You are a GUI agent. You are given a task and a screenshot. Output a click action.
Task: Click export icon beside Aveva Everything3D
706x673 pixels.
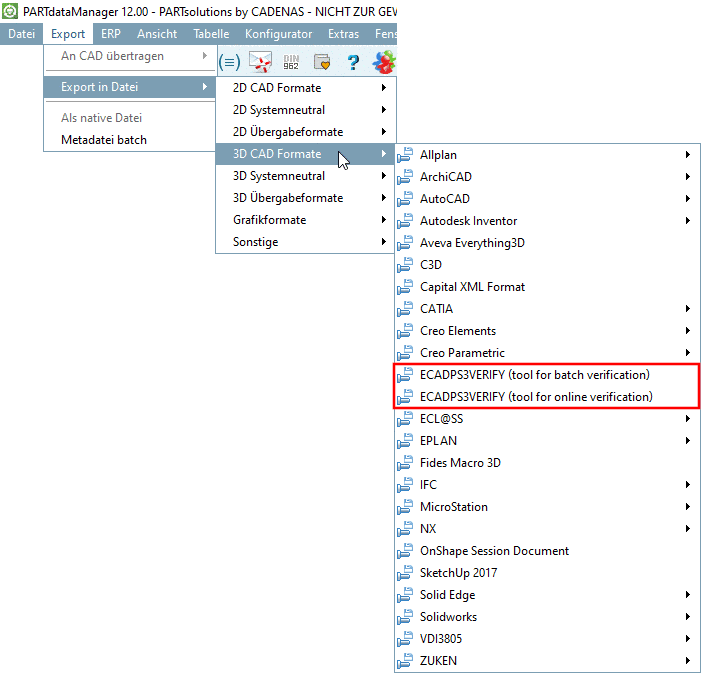pos(405,243)
